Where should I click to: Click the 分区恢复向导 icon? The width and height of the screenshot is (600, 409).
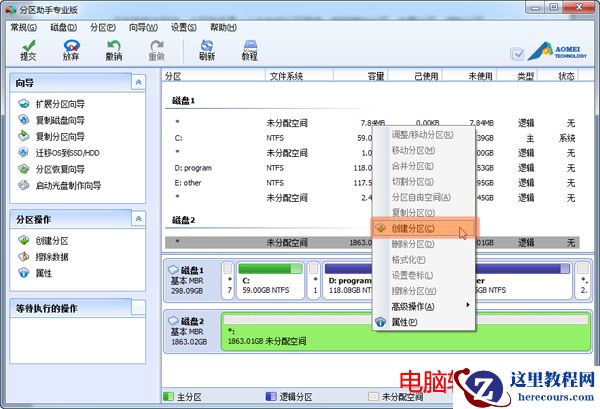point(24,169)
